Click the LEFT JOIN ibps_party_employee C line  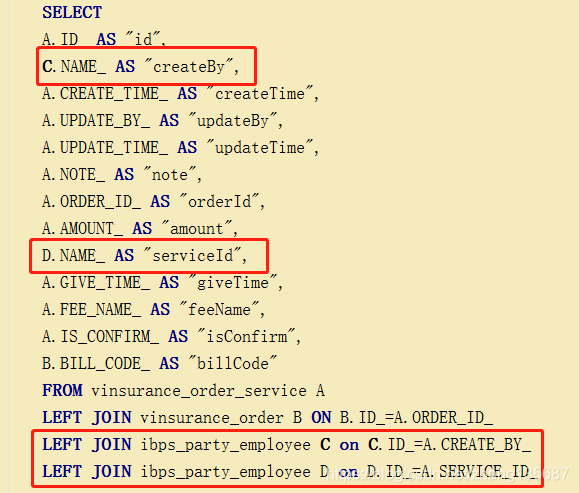[287, 445]
